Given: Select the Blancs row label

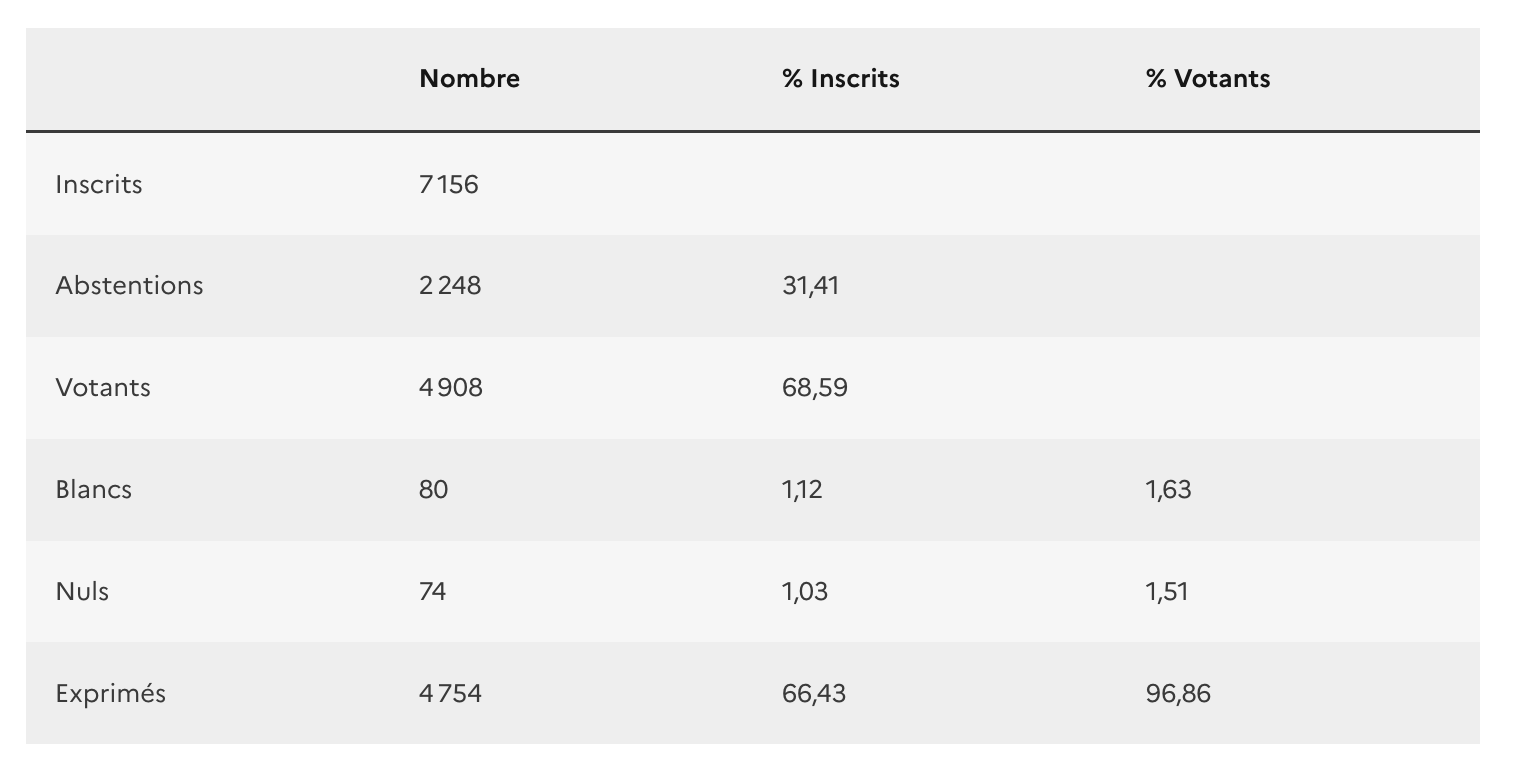Looking at the screenshot, I should coord(94,490).
